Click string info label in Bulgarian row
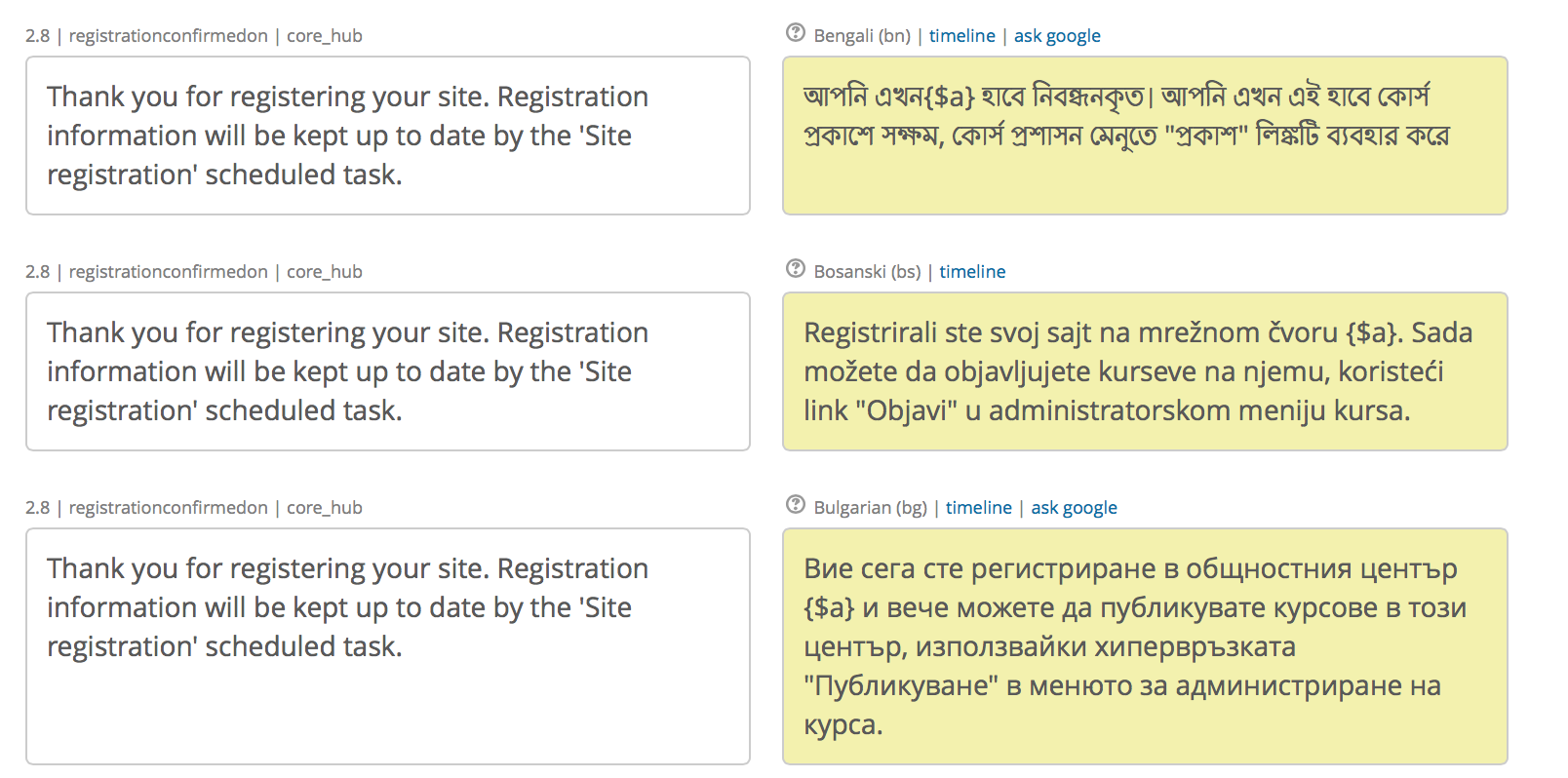 coord(194,508)
